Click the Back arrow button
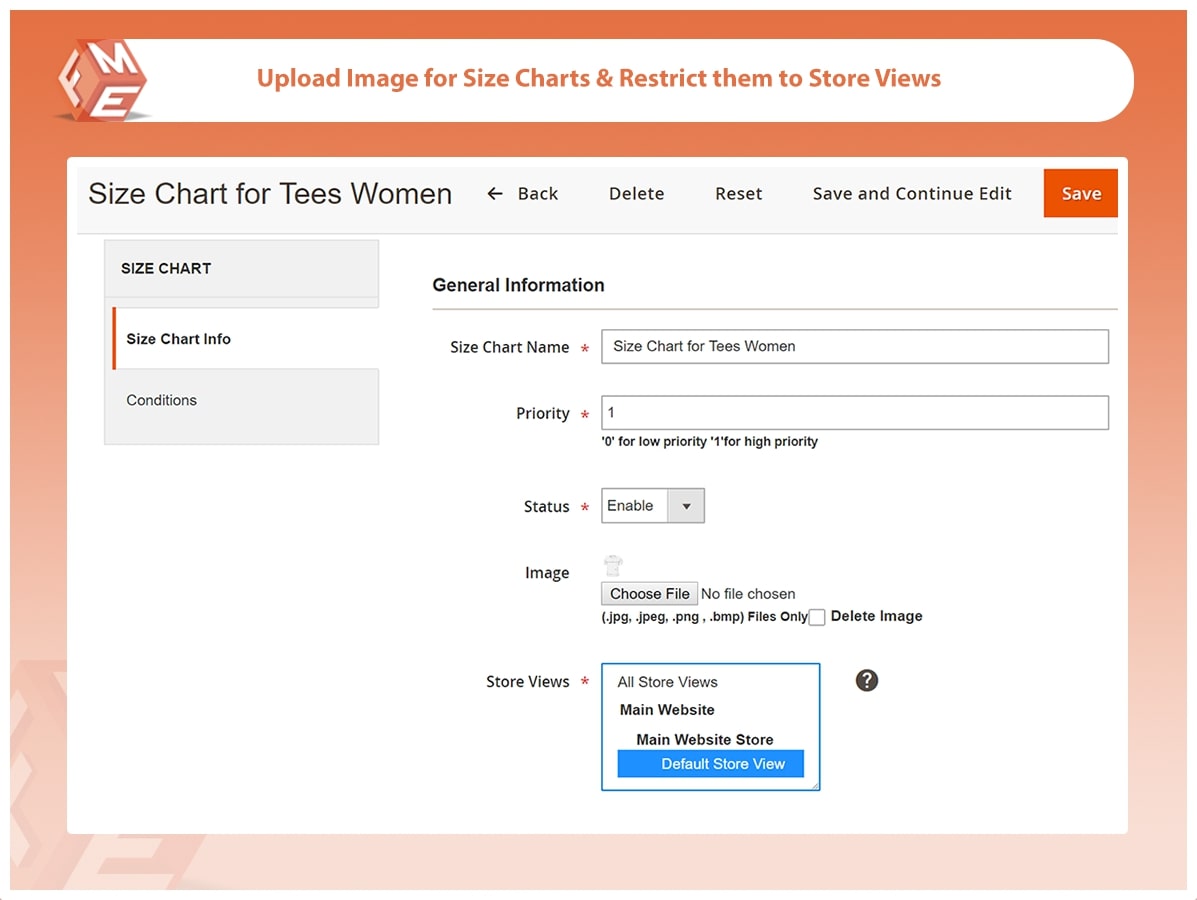The height and width of the screenshot is (900, 1197). (x=522, y=194)
